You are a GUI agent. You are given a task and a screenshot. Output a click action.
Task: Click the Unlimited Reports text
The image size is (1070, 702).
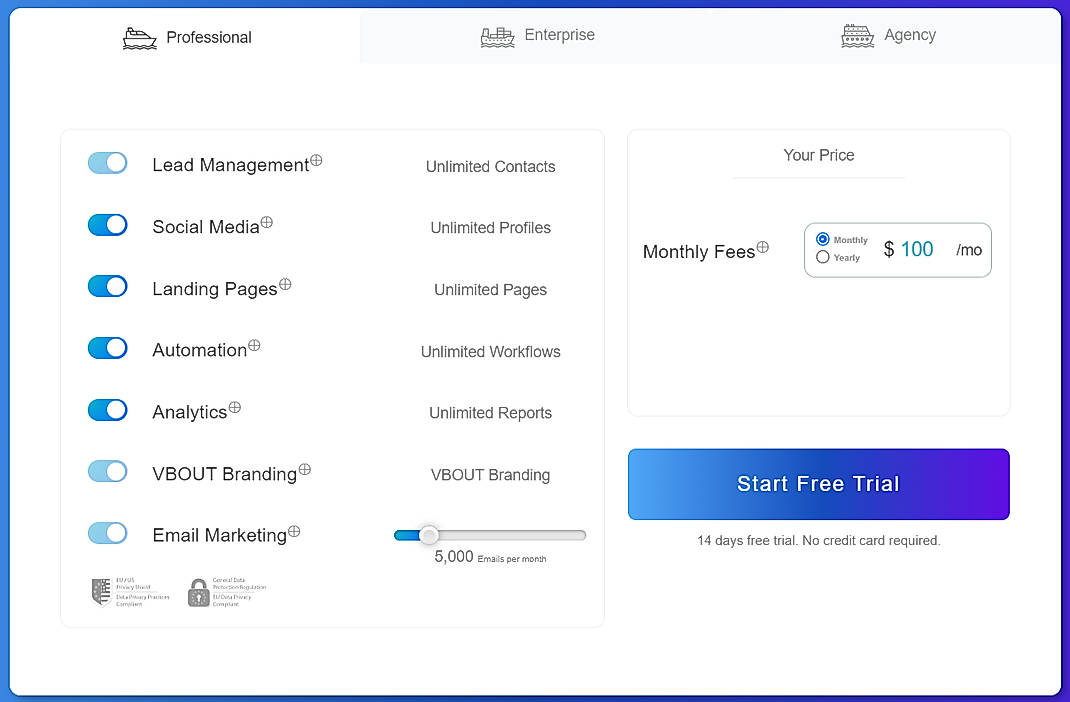491,413
